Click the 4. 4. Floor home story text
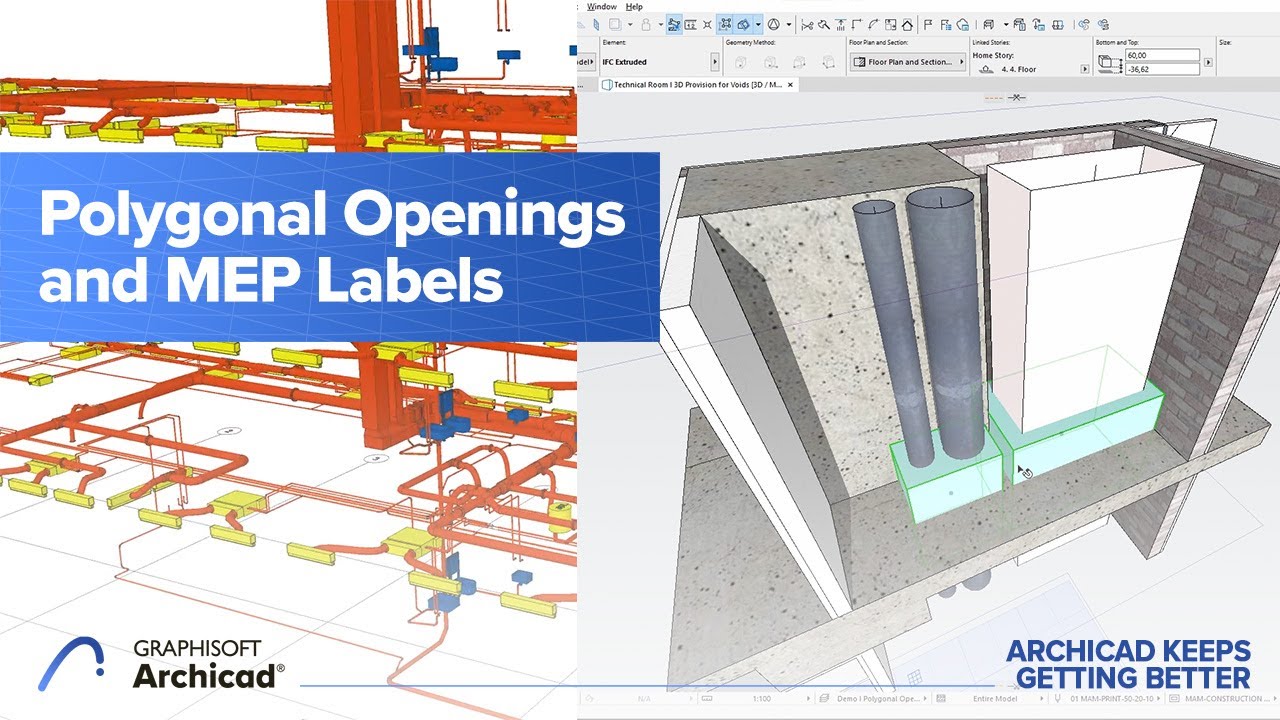 pyautogui.click(x=1019, y=69)
